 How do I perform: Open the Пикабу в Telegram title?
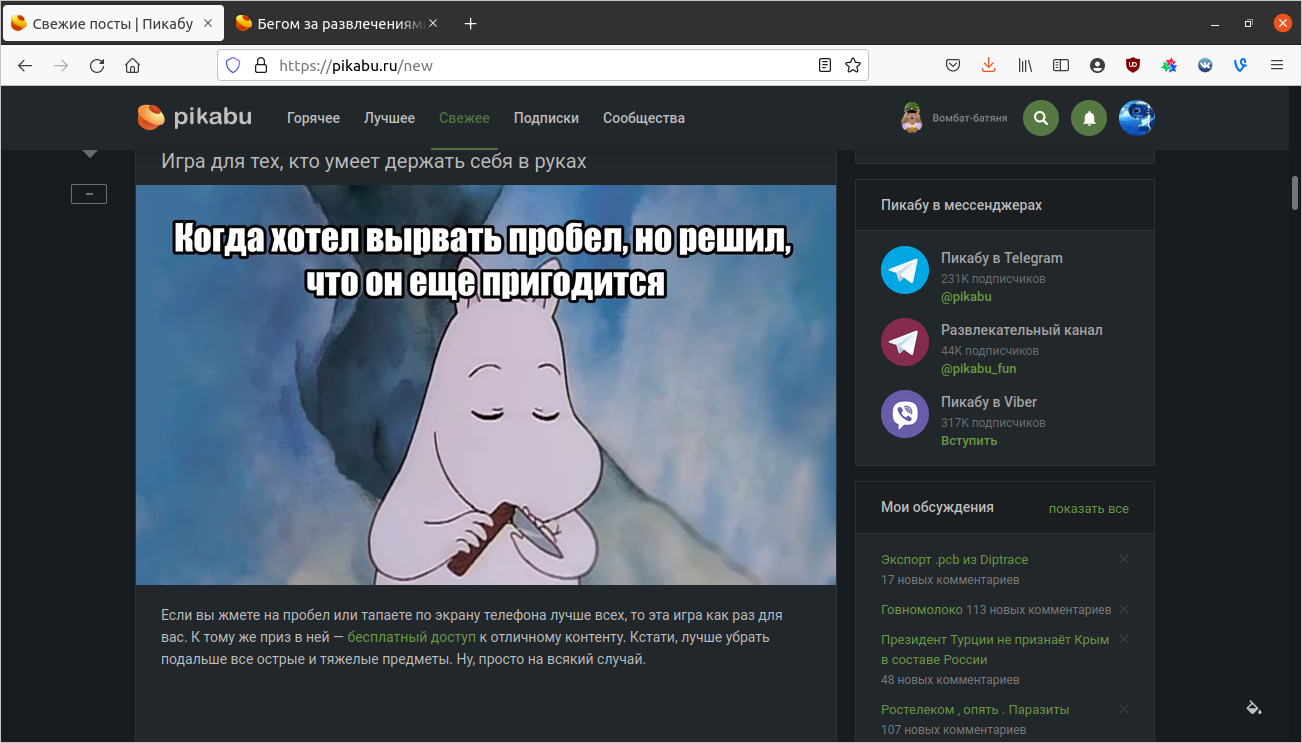(x=1002, y=258)
